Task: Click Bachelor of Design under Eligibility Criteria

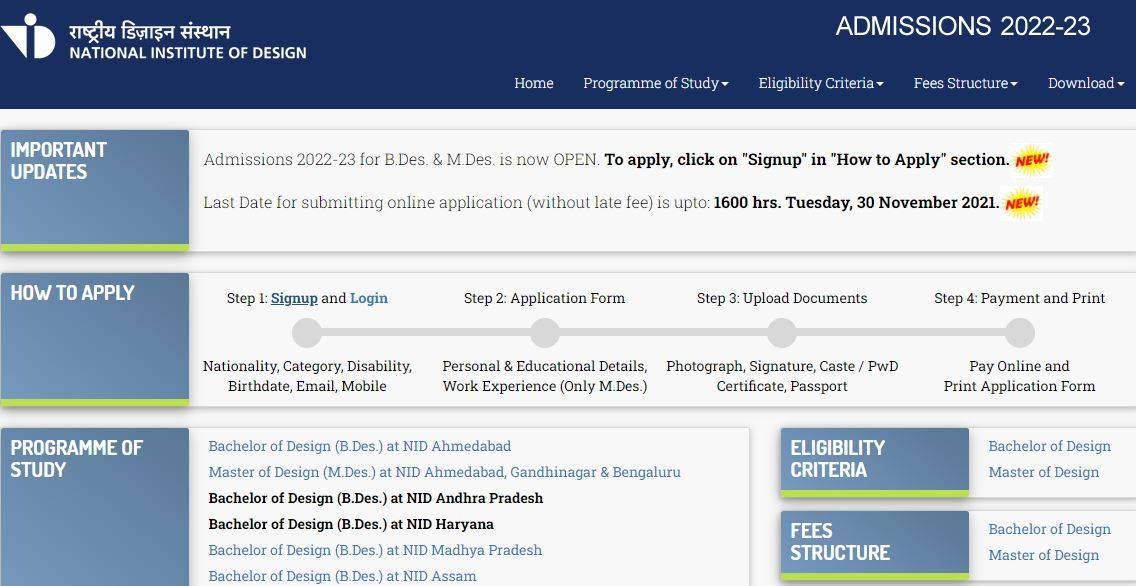Action: (1050, 446)
